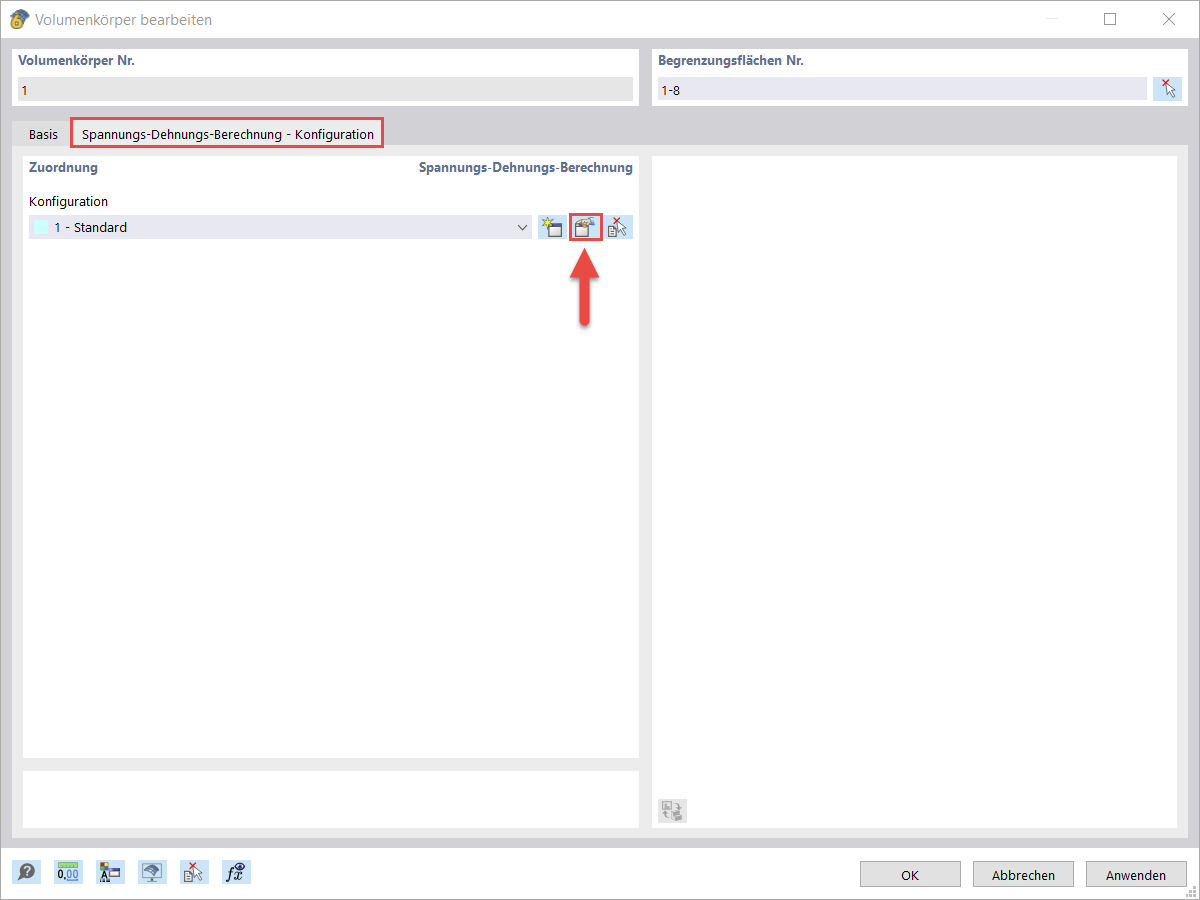The image size is (1200, 900).
Task: Click the Anwenden button
Action: pos(1136,875)
